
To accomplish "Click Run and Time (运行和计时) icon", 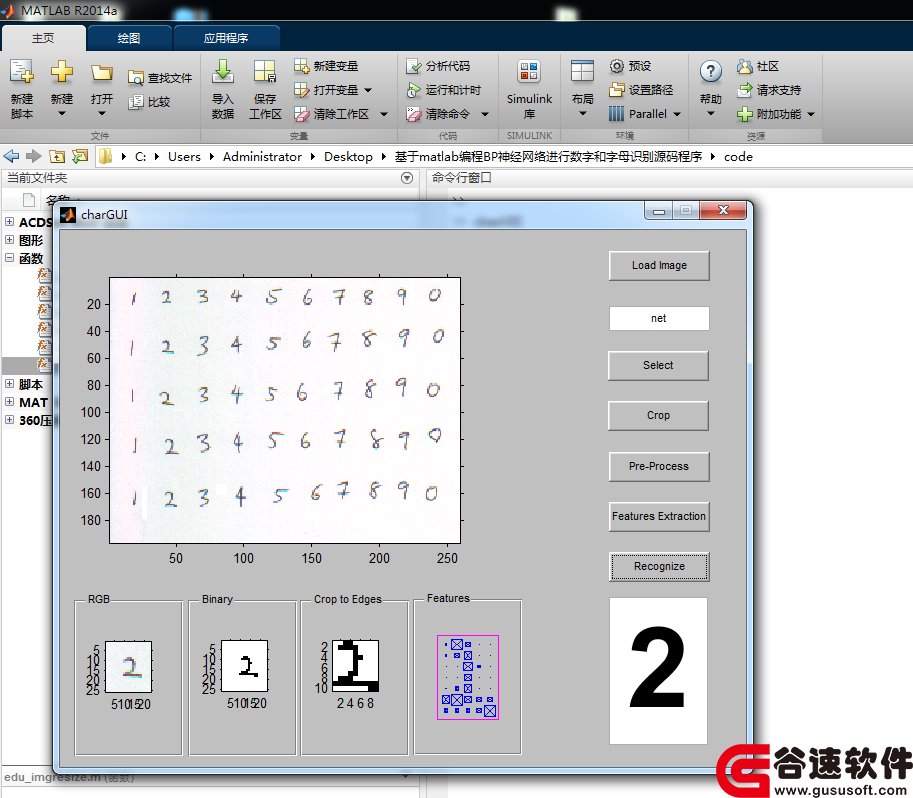I will click(413, 90).
